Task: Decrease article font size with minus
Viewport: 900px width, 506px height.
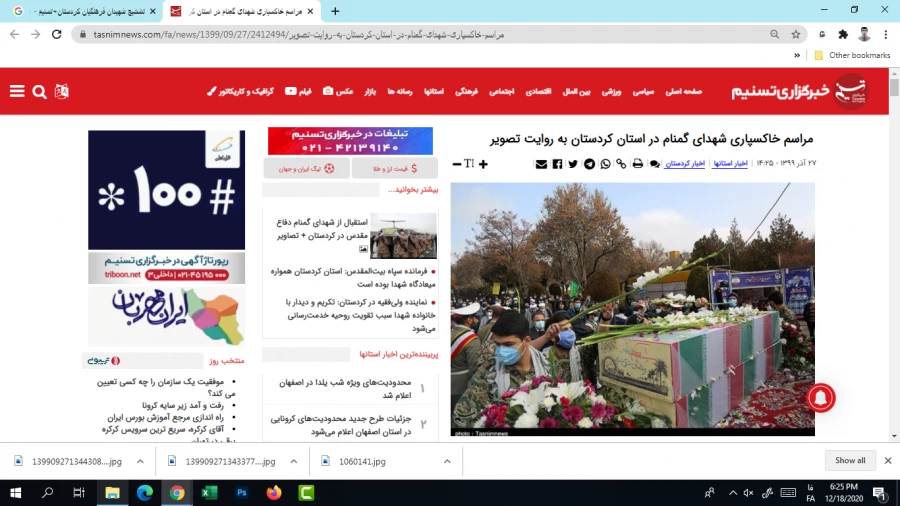Action: tap(457, 164)
